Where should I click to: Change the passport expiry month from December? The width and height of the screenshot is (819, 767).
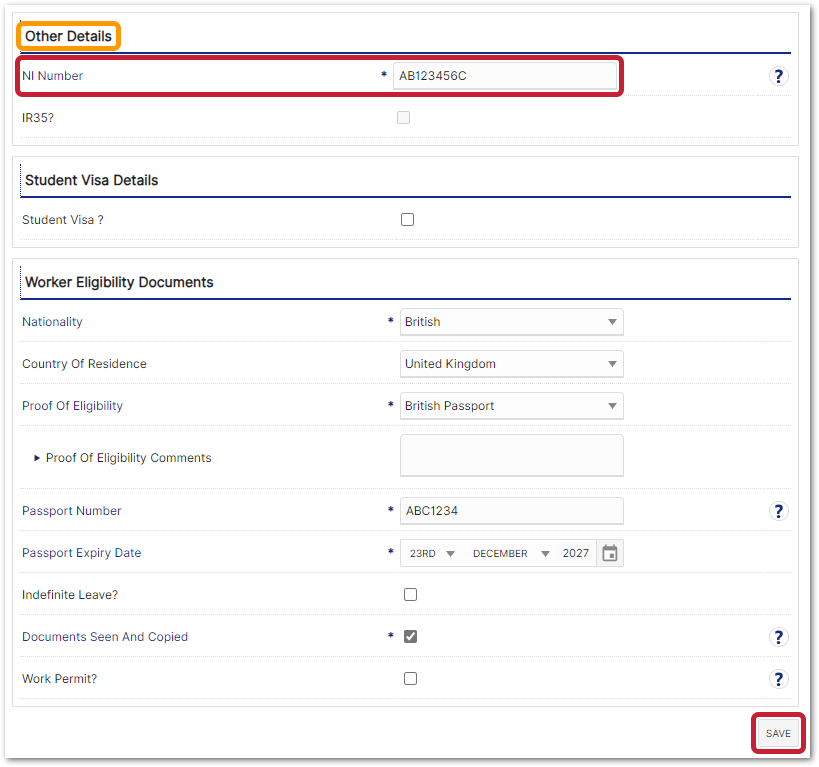(x=511, y=553)
